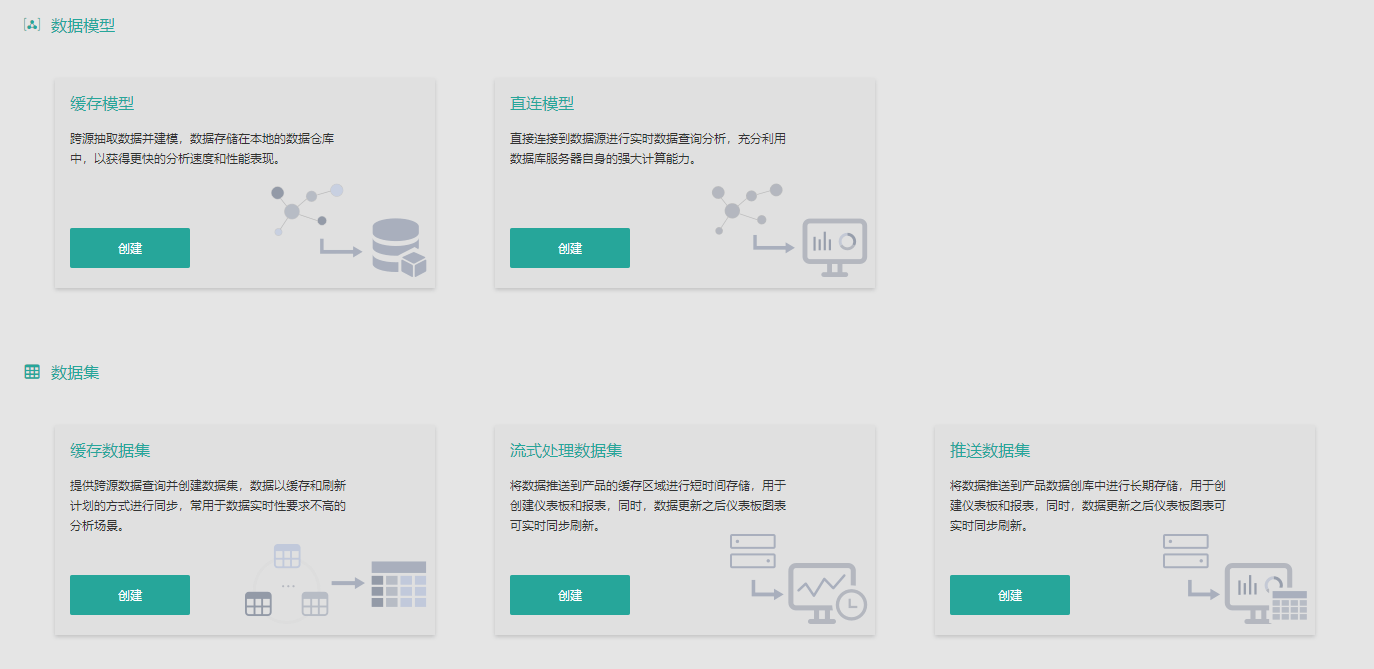Select the 流式处理数据集 card title
The height and width of the screenshot is (669, 1374).
click(566, 451)
